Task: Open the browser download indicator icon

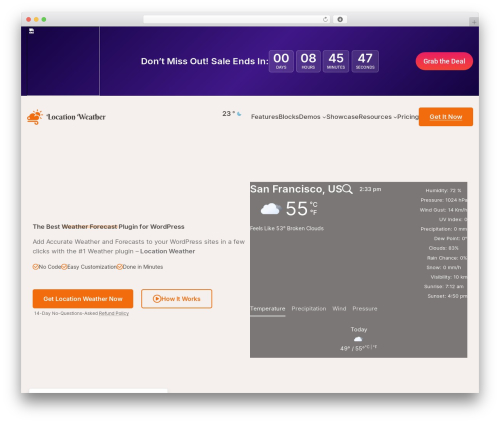Action: point(340,20)
